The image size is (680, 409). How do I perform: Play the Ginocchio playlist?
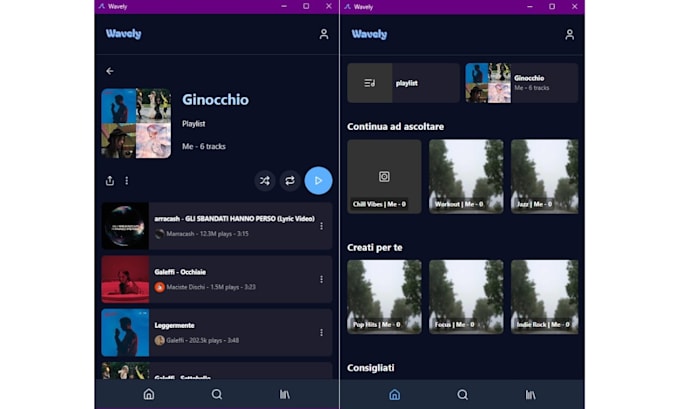coord(318,180)
